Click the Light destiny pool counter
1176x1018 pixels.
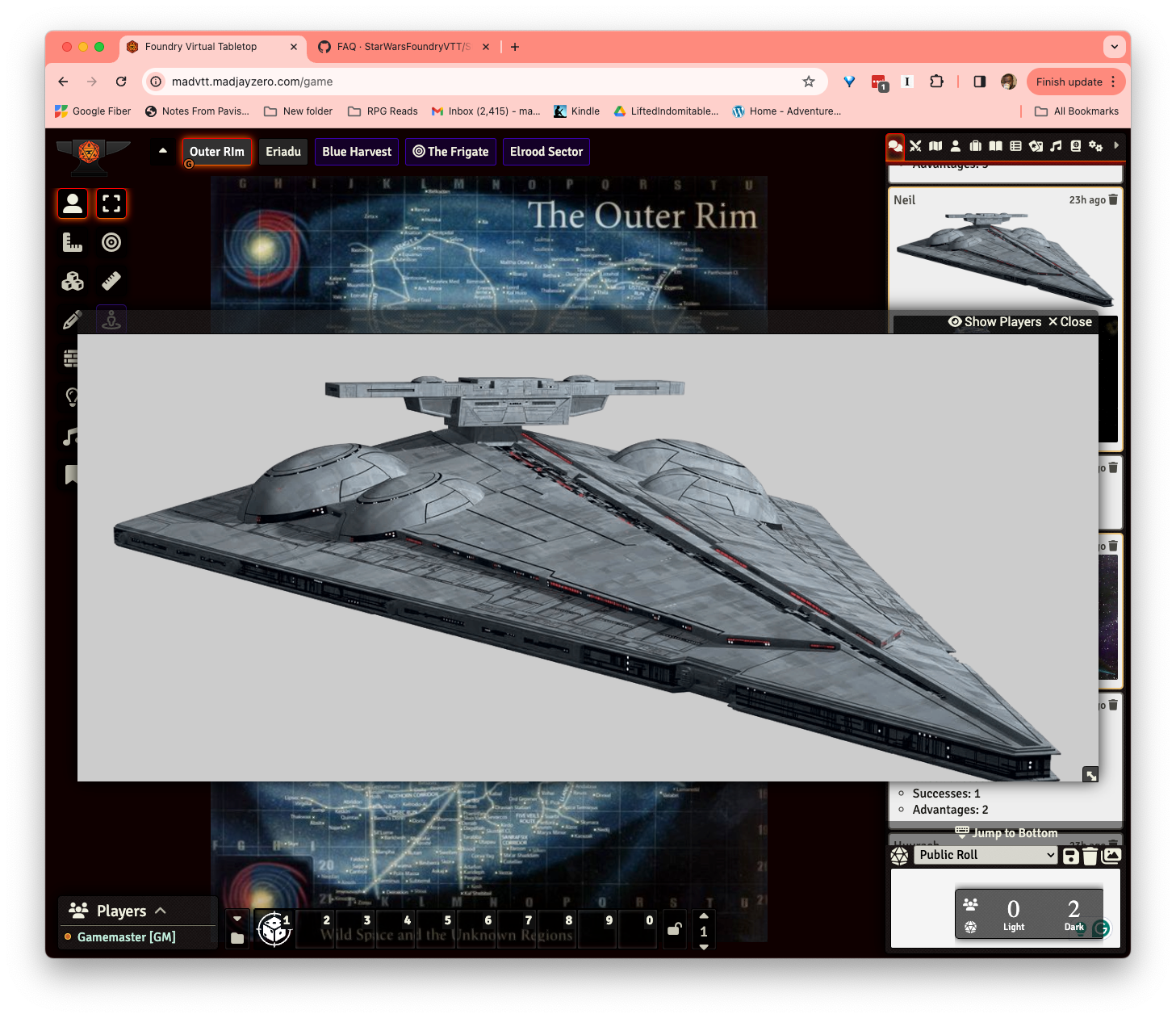[x=1014, y=915]
